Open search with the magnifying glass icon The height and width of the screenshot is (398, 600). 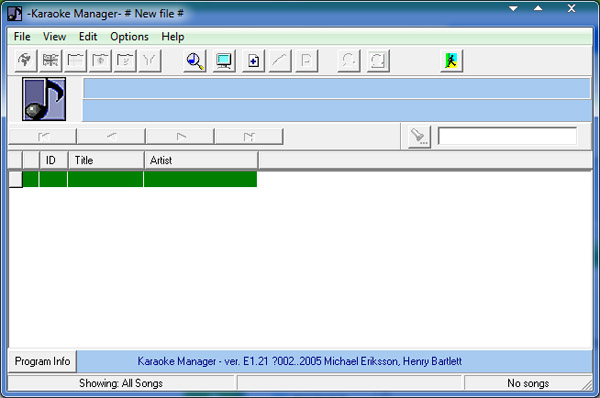point(195,60)
